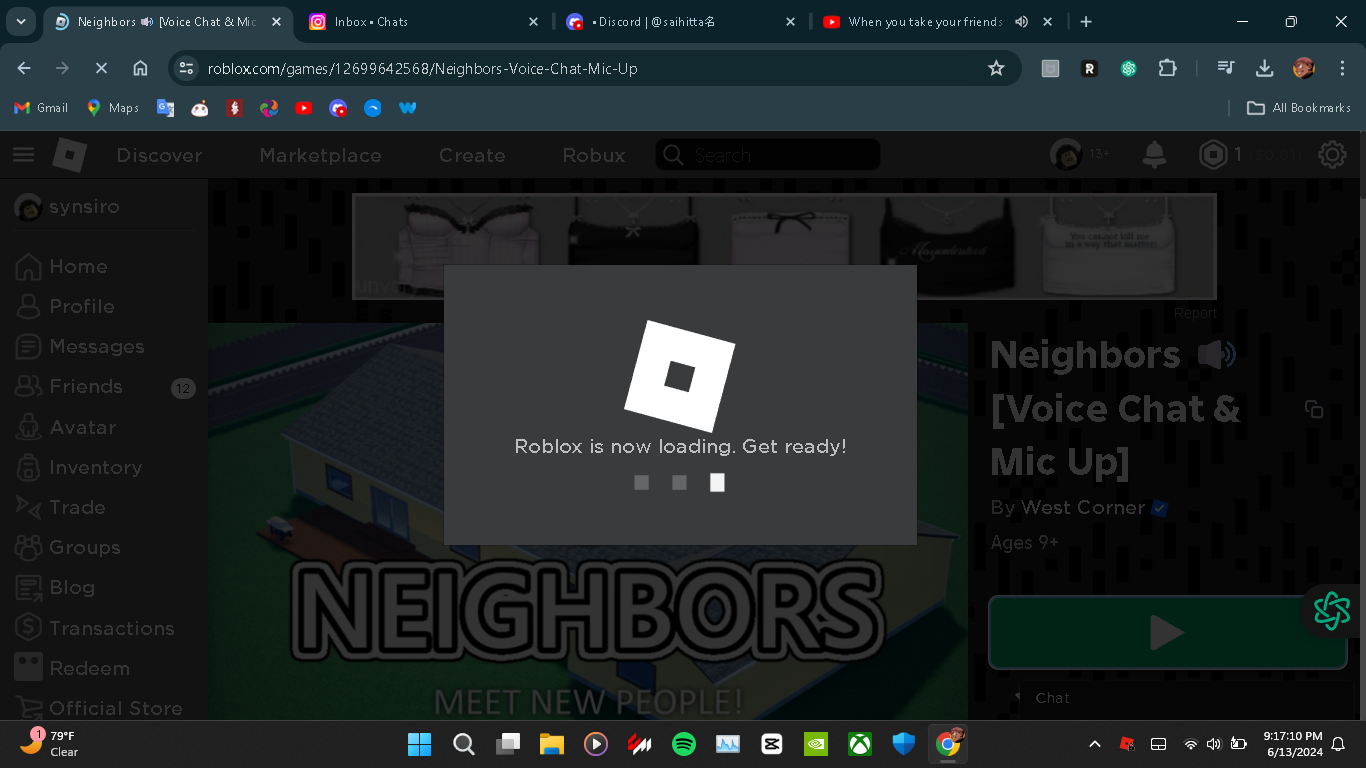Open Chrome home page button
The height and width of the screenshot is (768, 1366).
tap(140, 68)
